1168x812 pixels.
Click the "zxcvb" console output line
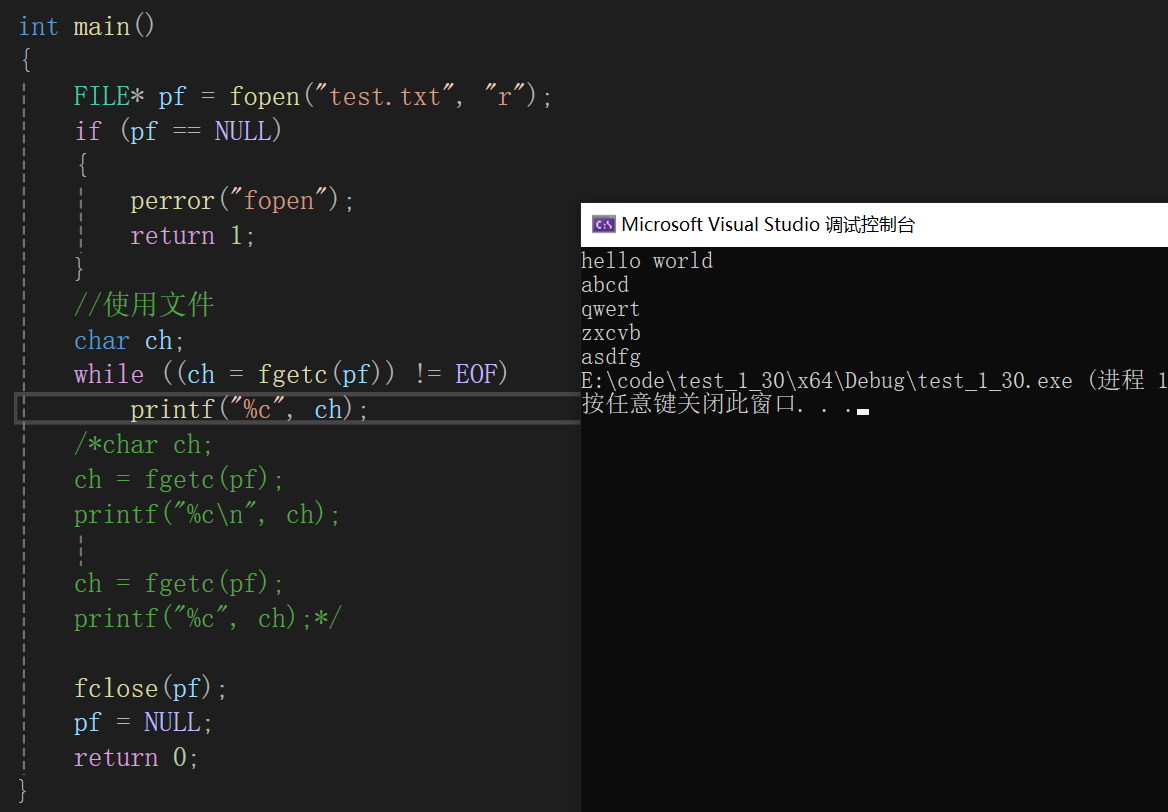coord(610,333)
